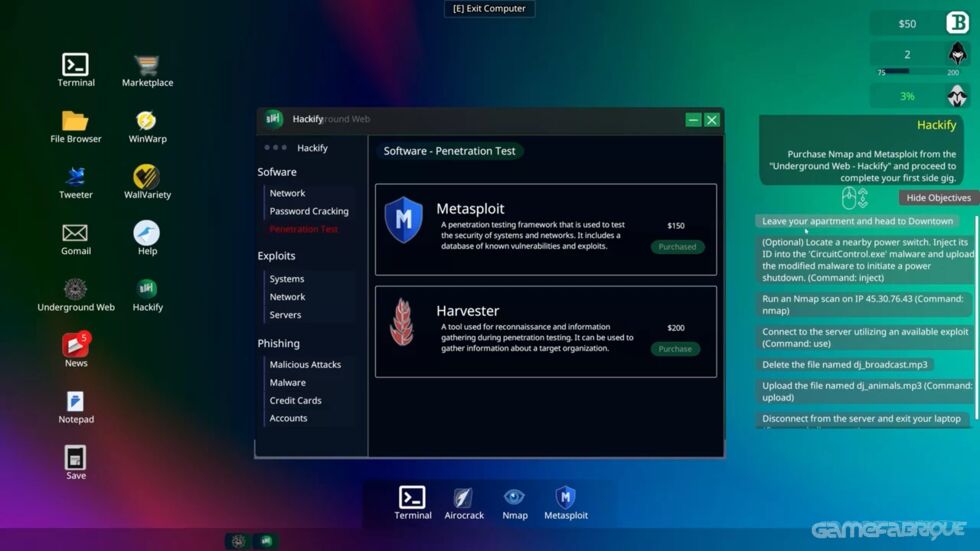Click the $50 balance value
This screenshot has width=980, height=551.
point(907,24)
